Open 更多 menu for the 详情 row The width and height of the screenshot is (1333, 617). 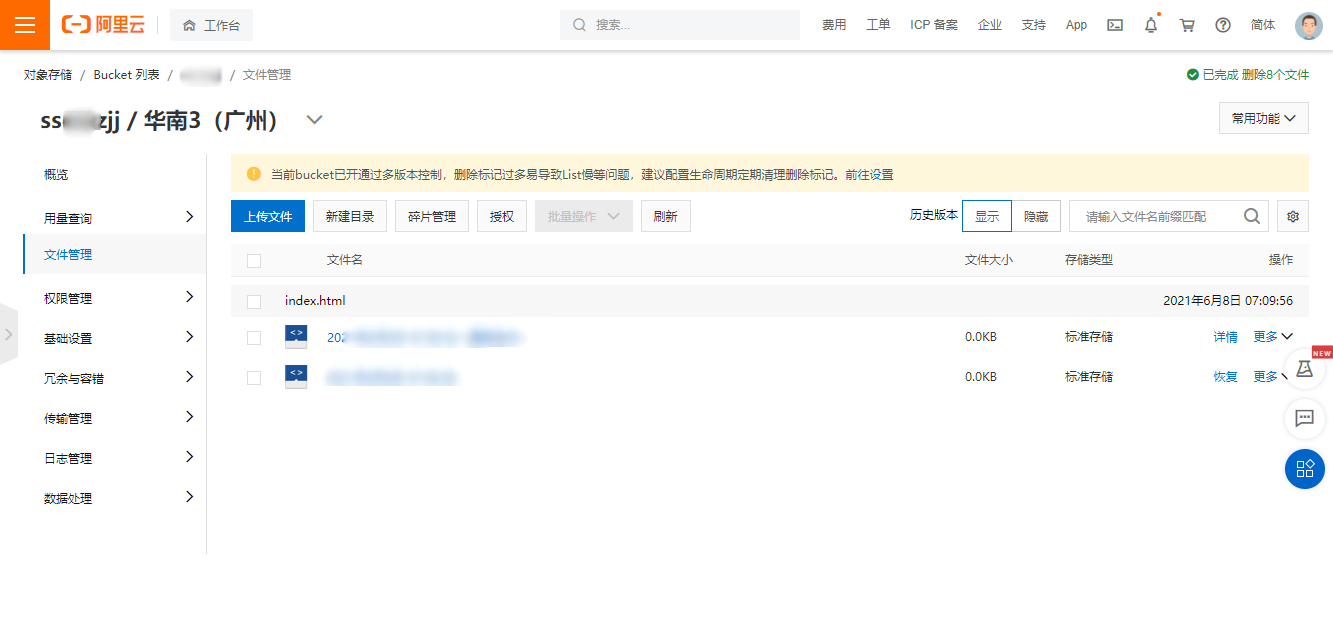(x=1273, y=337)
